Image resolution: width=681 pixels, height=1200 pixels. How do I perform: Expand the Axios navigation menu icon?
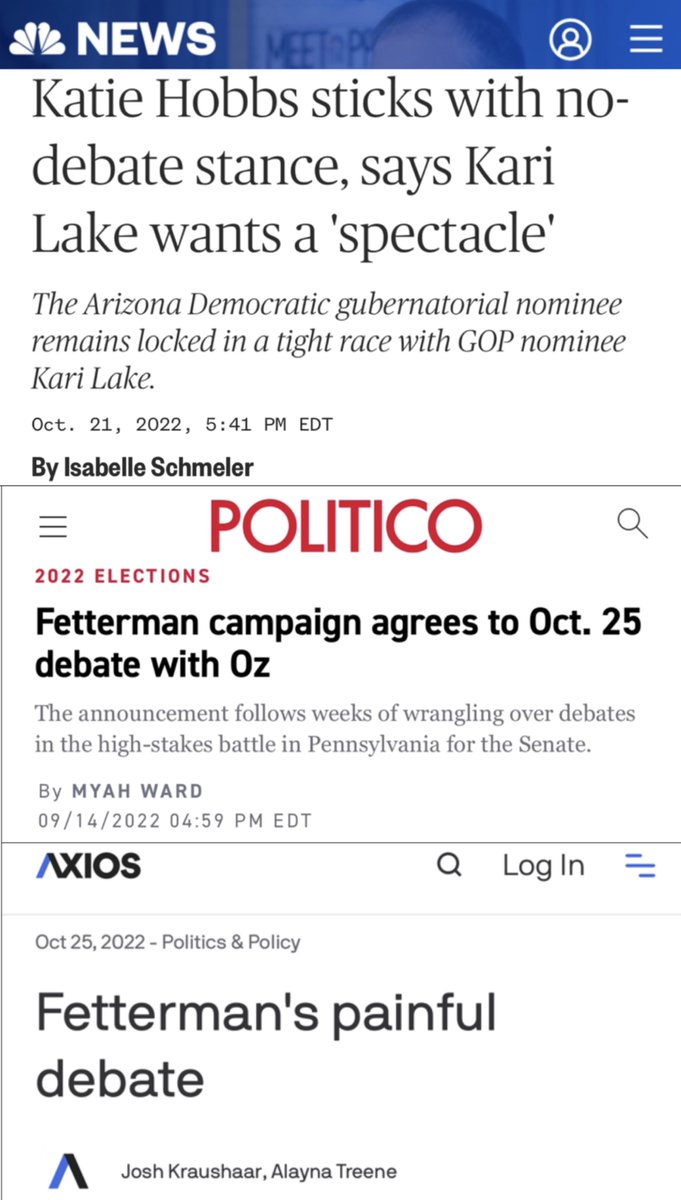[x=639, y=866]
